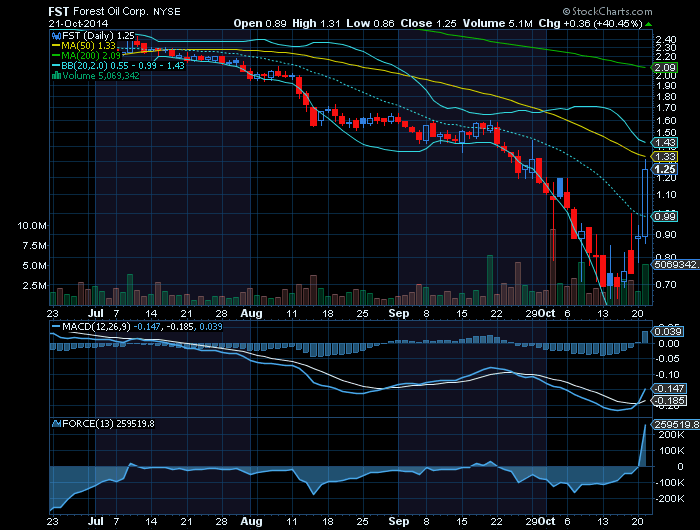The width and height of the screenshot is (700, 530).
Task: Click the 7.5M volume axis label
Action: tap(34, 246)
